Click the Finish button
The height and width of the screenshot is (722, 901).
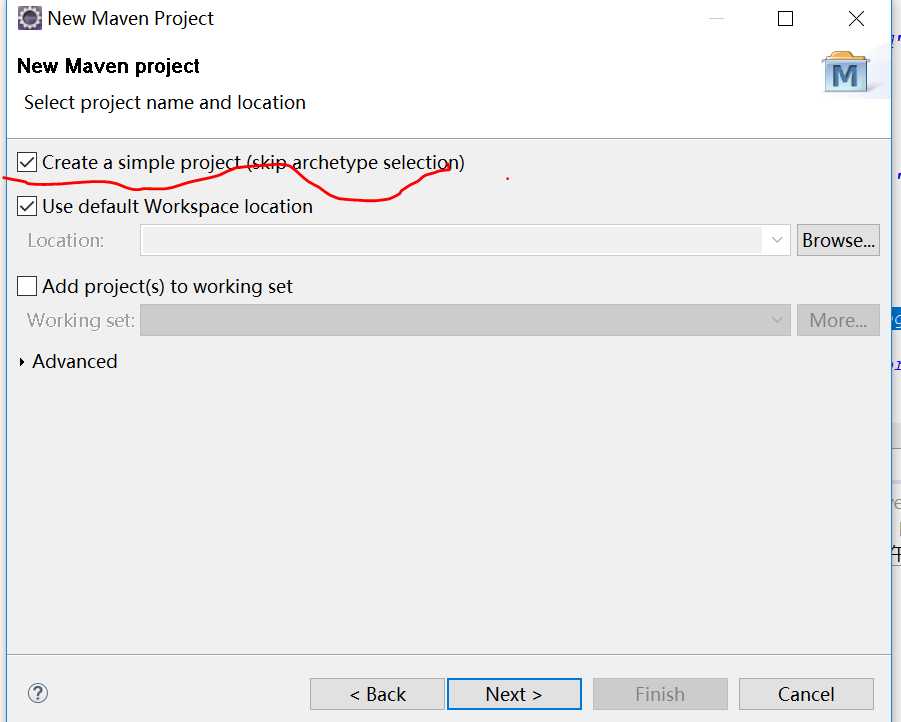point(660,694)
